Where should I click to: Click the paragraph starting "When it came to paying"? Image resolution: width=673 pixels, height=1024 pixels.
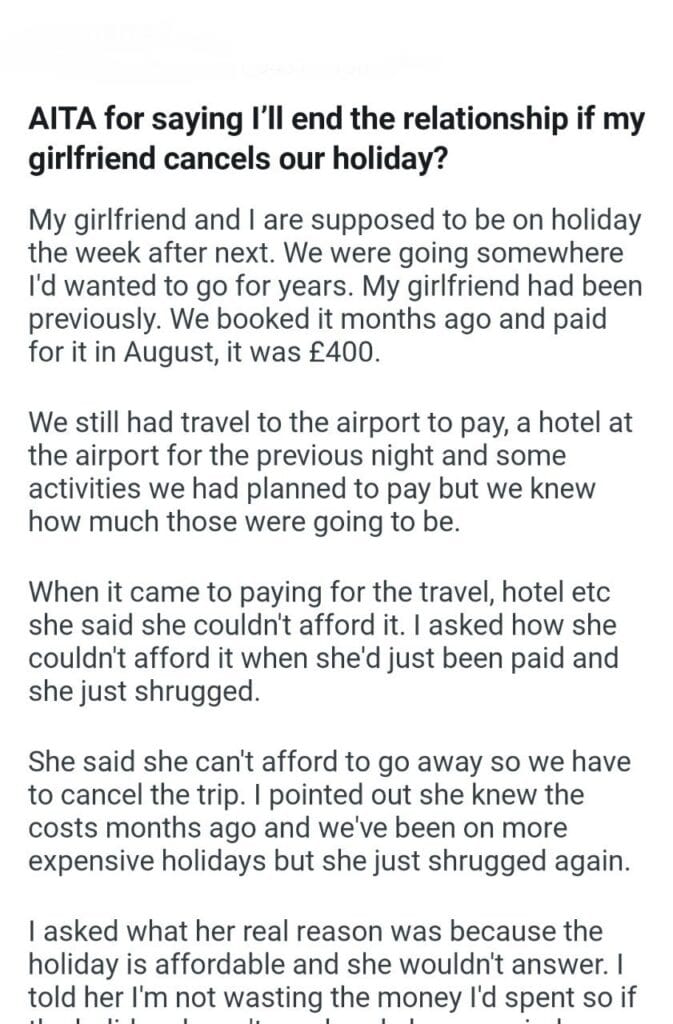(336, 643)
